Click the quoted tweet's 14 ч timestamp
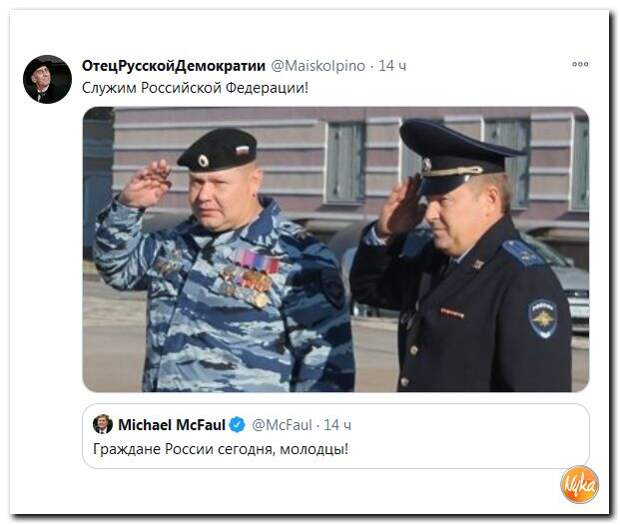Image resolution: width=620 pixels, height=525 pixels. point(337,425)
